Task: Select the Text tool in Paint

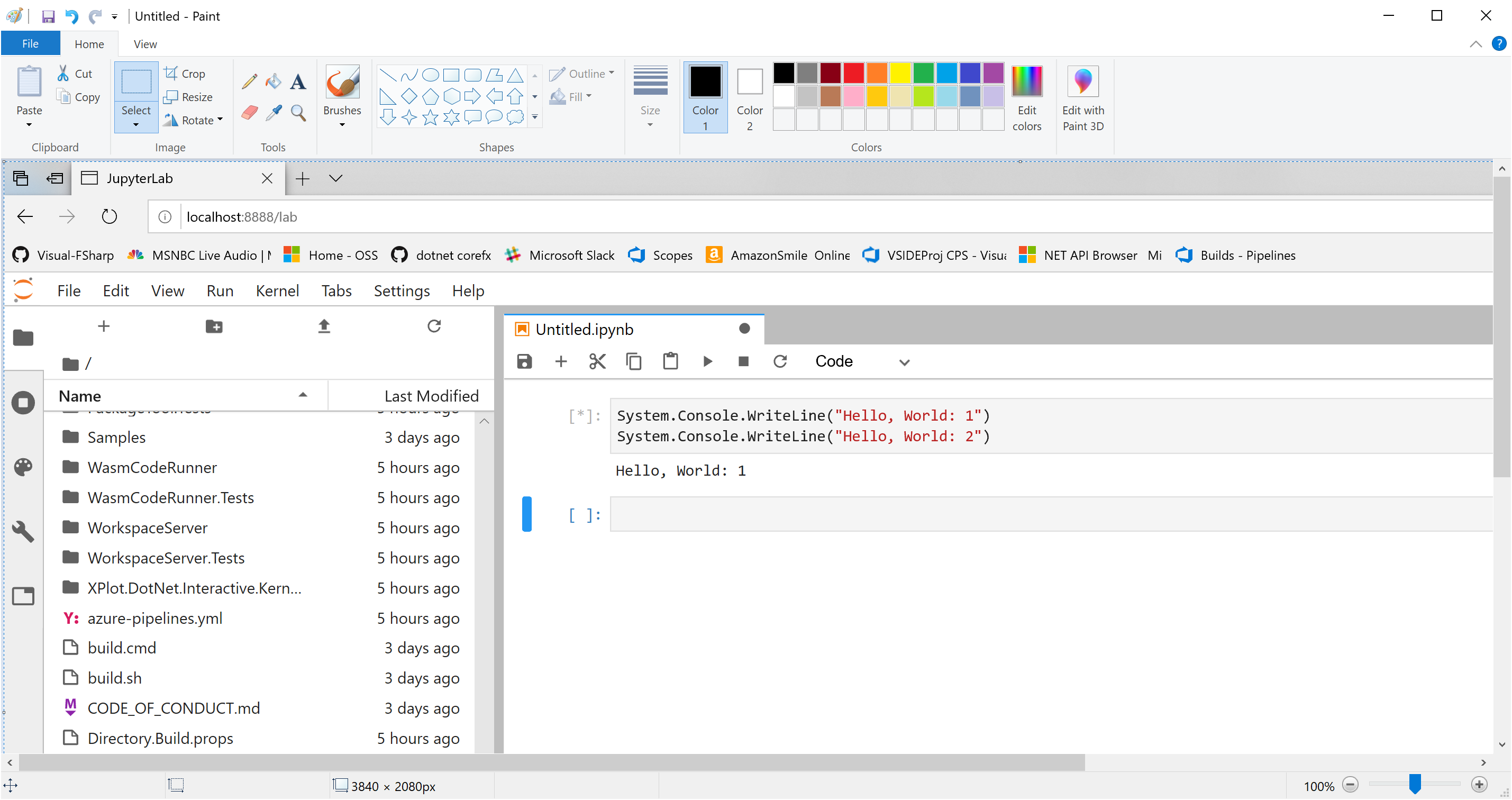Action: point(298,81)
